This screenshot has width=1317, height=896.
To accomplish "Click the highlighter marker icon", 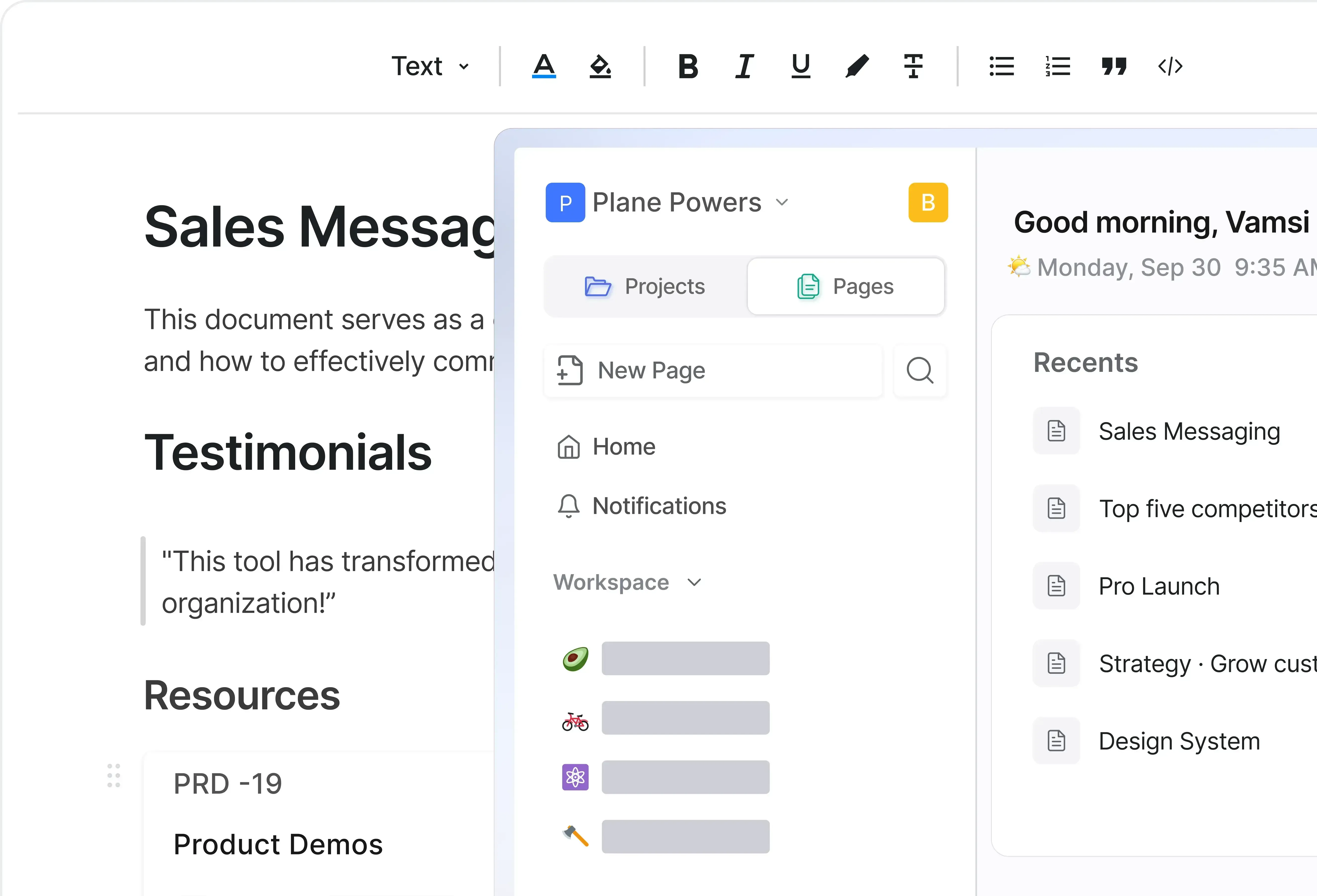I will coord(857,66).
